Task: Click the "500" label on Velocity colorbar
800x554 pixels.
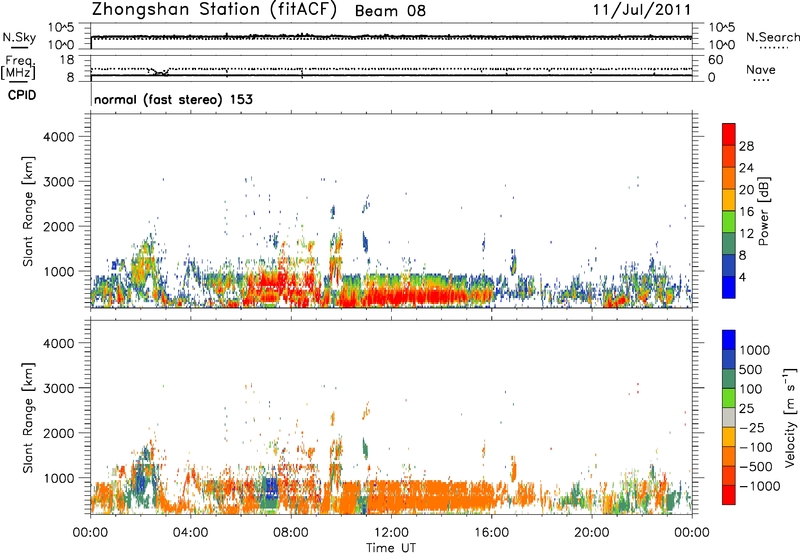Action: [x=752, y=369]
